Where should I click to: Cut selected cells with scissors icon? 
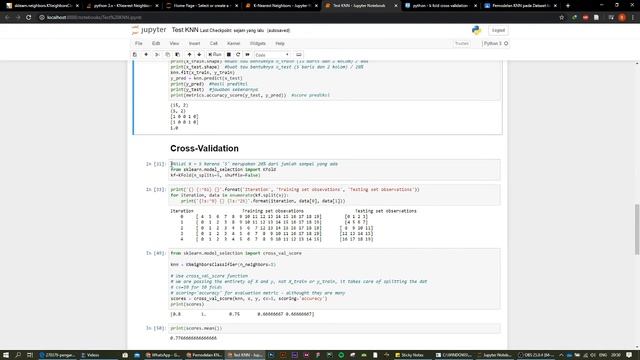coord(157,55)
